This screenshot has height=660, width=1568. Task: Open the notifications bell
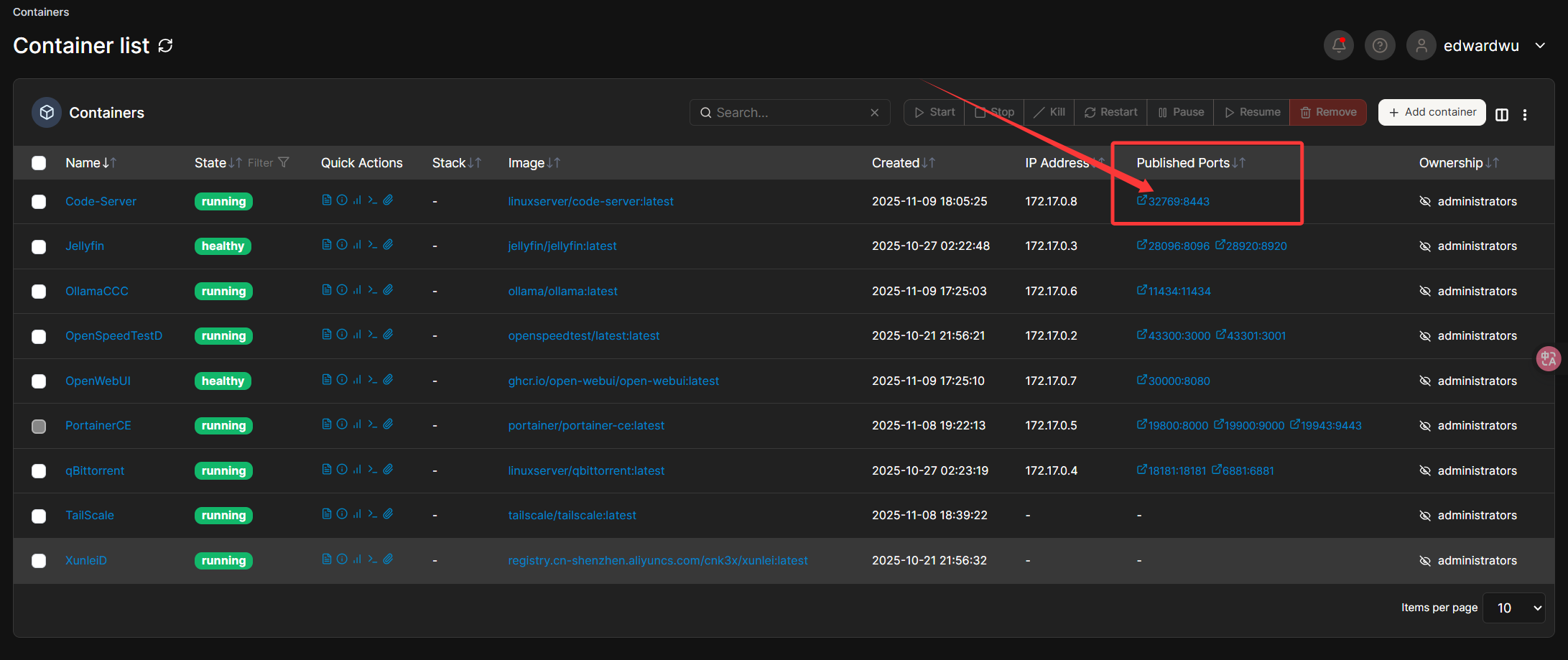tap(1338, 46)
